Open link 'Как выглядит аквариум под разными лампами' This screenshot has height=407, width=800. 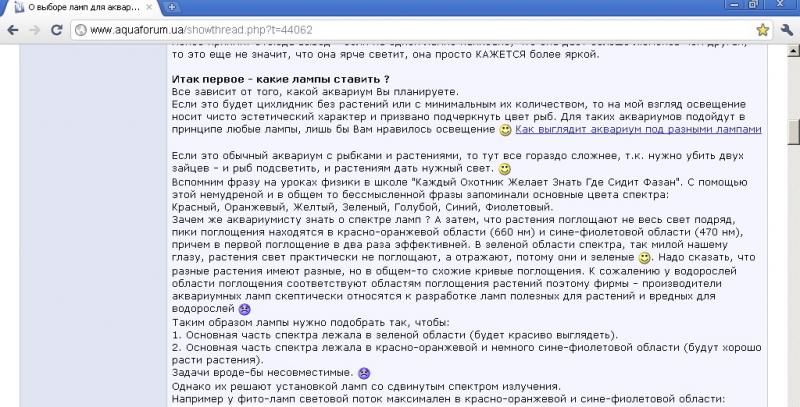click(x=638, y=130)
